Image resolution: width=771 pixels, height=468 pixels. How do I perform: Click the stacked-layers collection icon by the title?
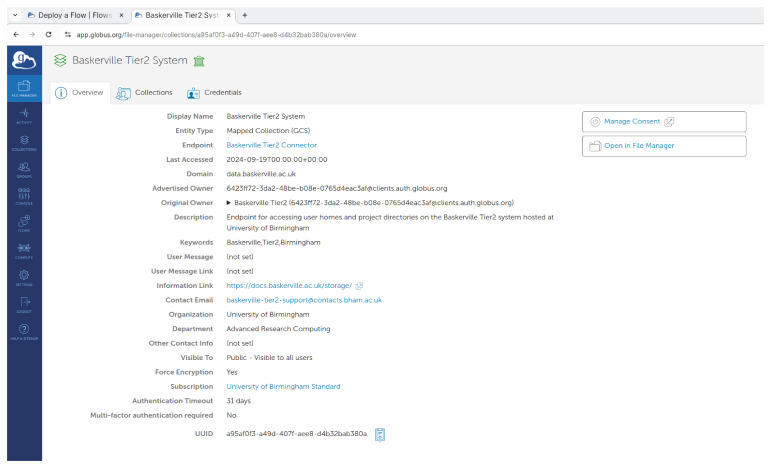[60, 60]
